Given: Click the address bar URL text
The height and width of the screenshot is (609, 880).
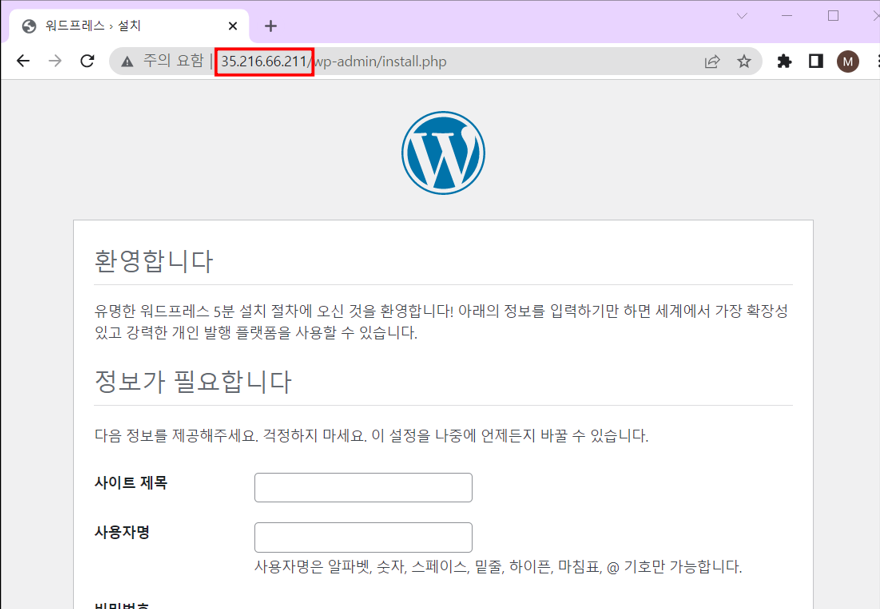Looking at the screenshot, I should click(x=334, y=61).
